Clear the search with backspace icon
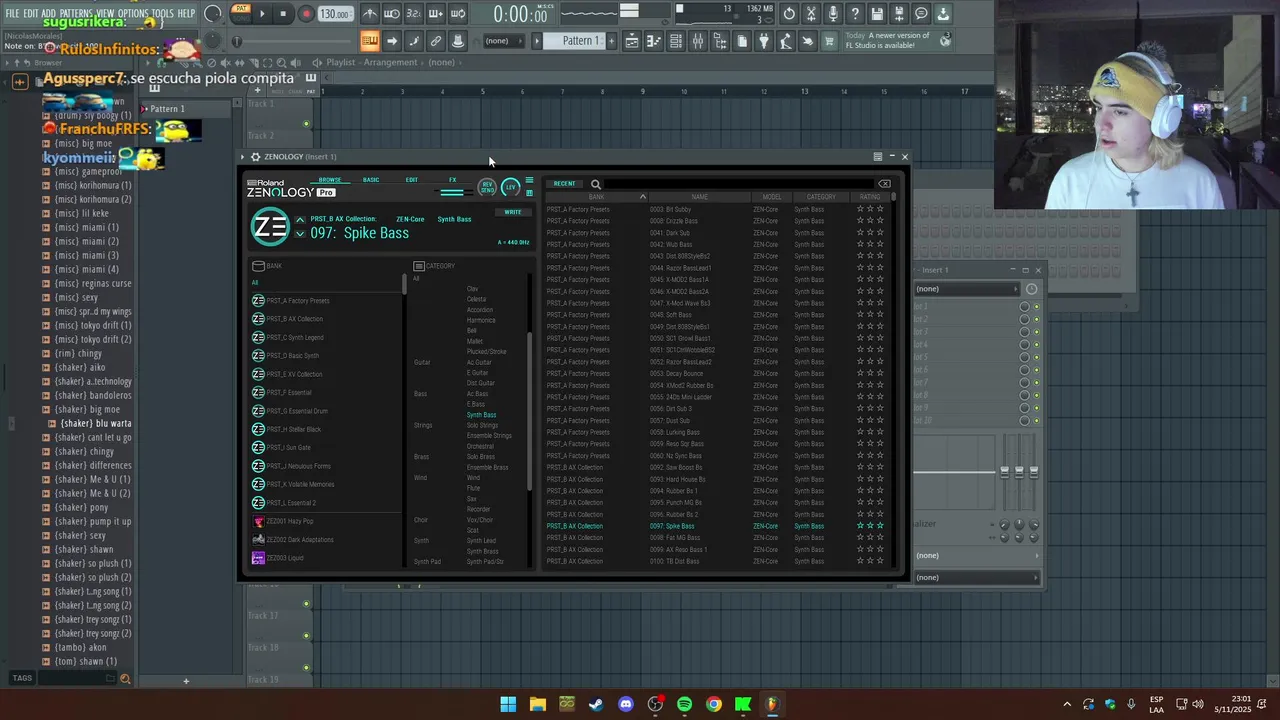The image size is (1280, 720). [x=884, y=184]
